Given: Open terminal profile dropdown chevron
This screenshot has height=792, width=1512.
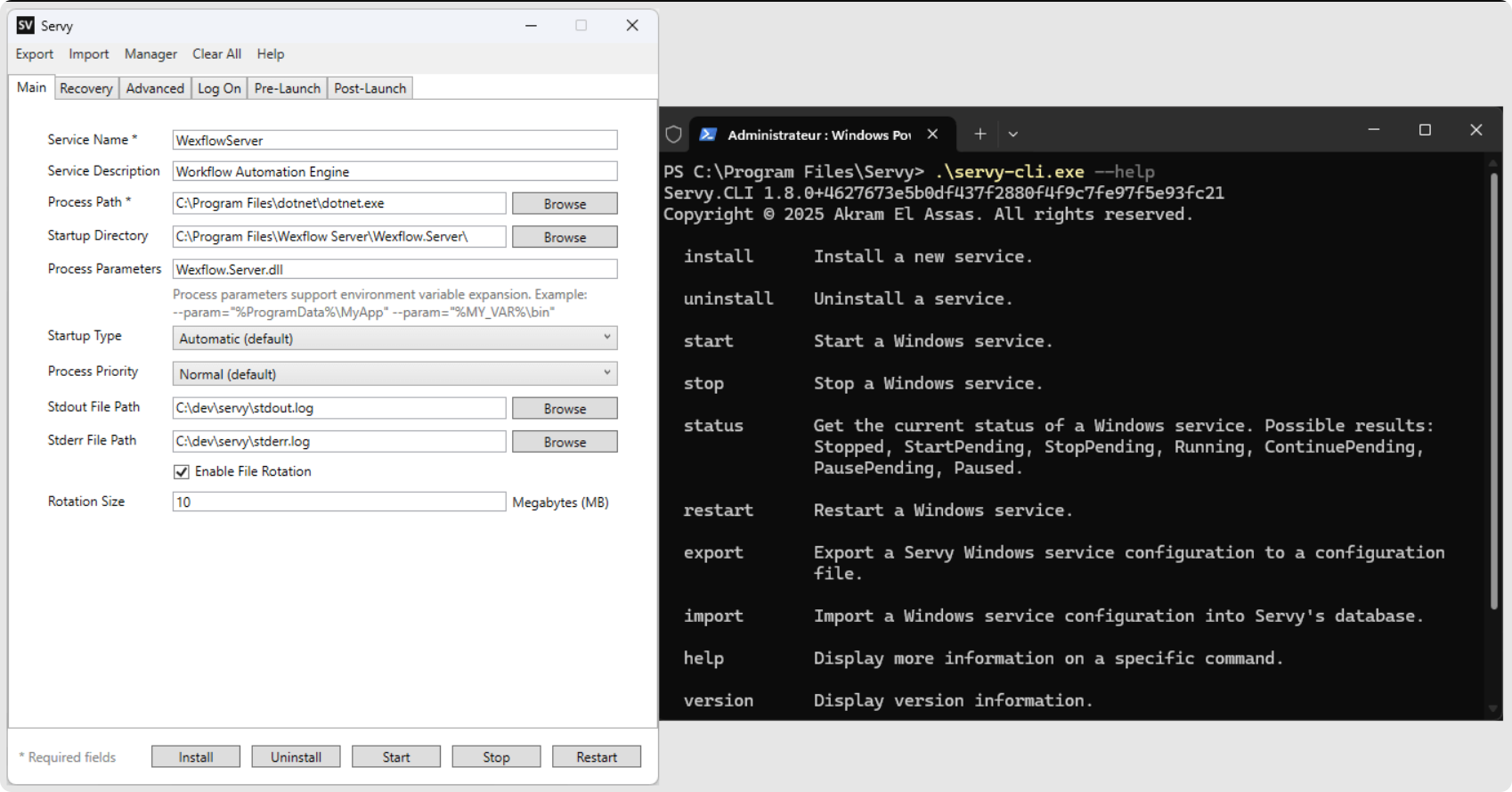Looking at the screenshot, I should pyautogui.click(x=1012, y=135).
